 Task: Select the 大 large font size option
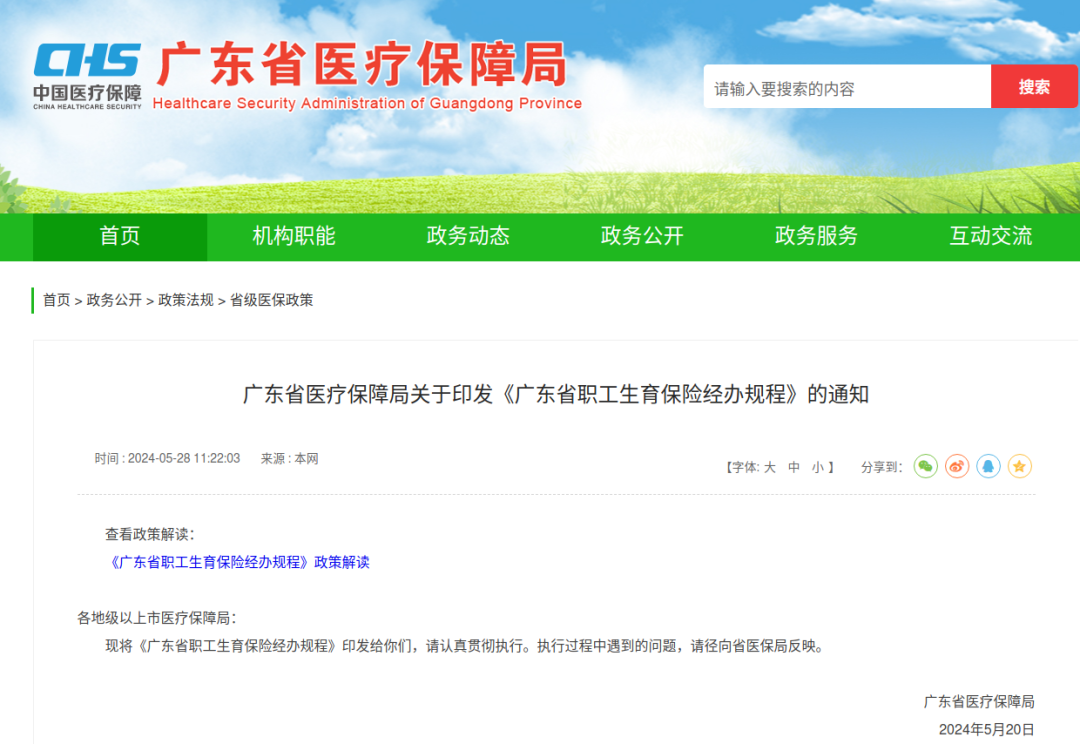[770, 466]
